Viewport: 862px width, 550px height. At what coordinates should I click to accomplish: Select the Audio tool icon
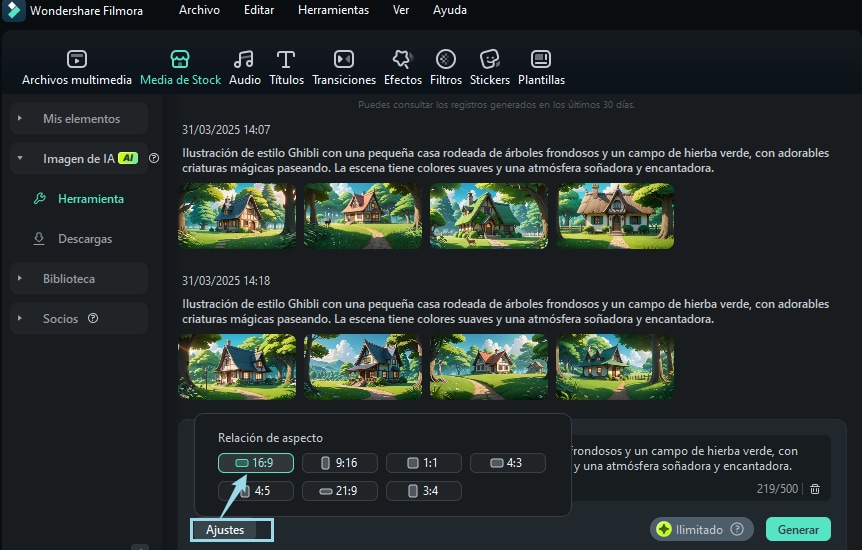(x=244, y=60)
